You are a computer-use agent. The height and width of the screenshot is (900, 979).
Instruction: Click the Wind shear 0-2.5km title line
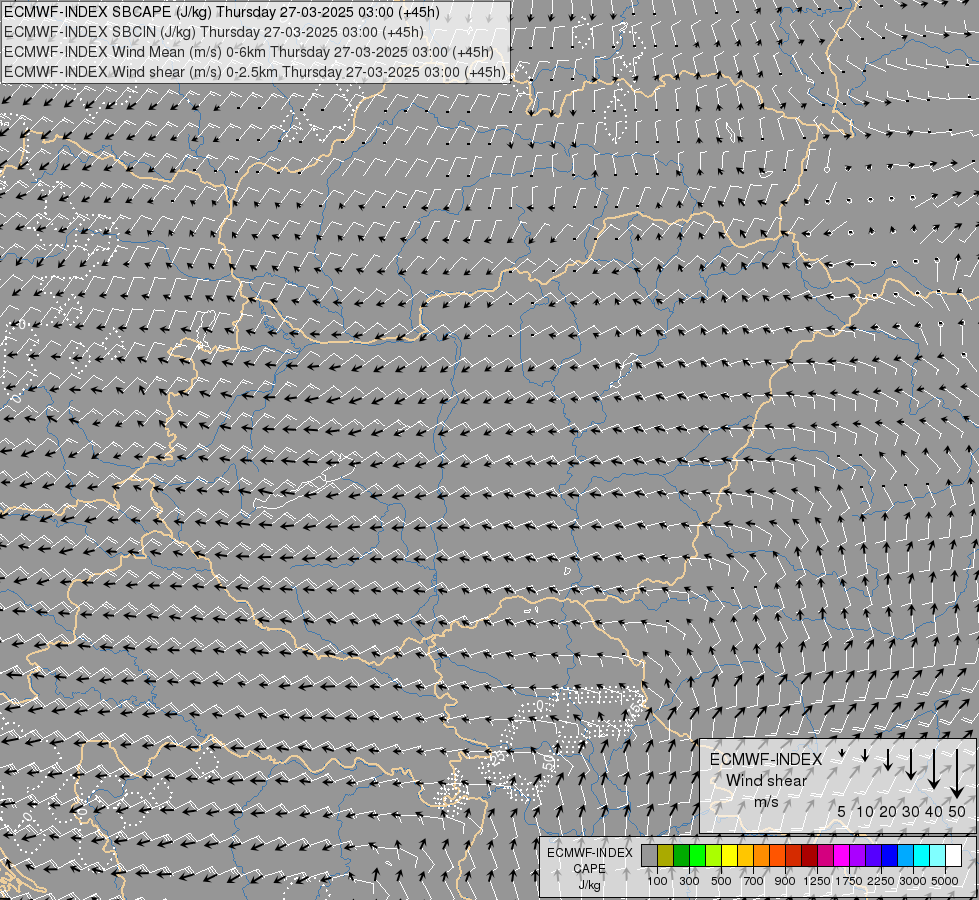pos(255,72)
